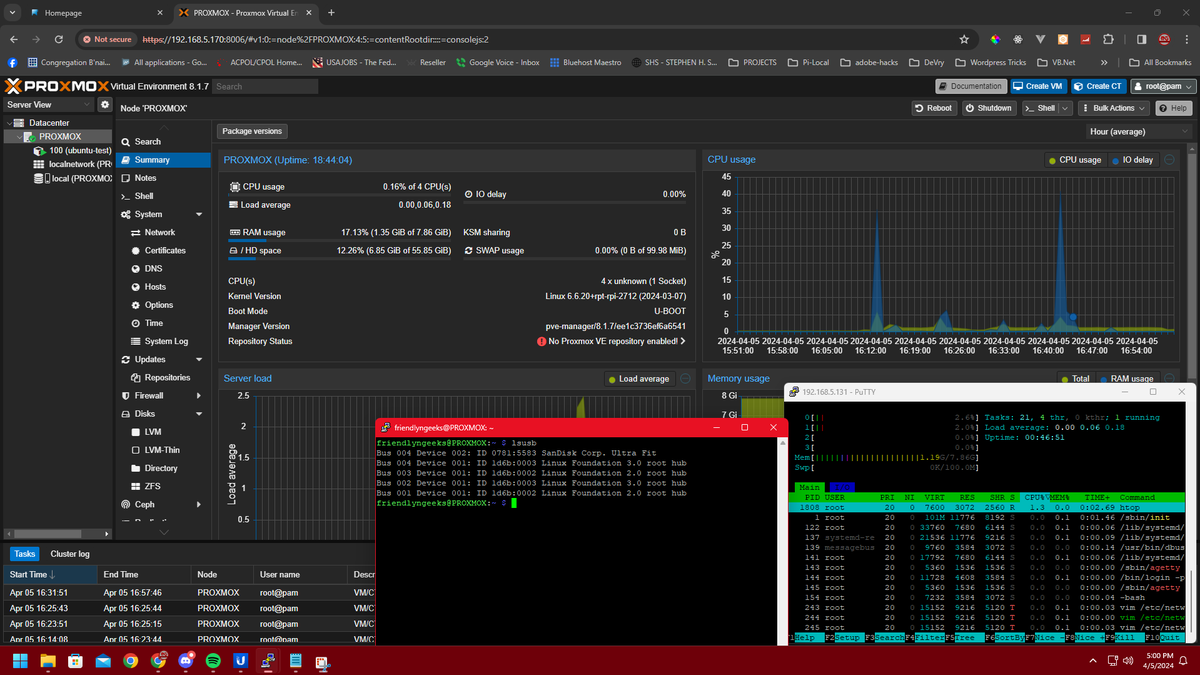Open the Hour (average) timeframe dropdown
1200x675 pixels.
coord(1137,131)
